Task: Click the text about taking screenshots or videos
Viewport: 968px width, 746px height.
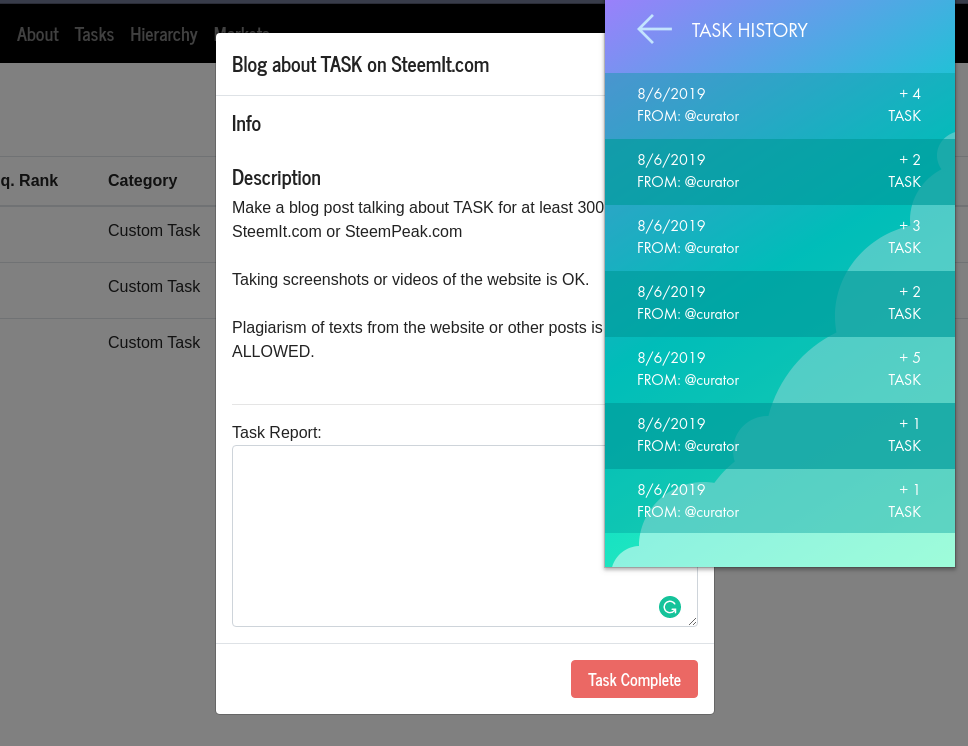Action: (x=411, y=279)
